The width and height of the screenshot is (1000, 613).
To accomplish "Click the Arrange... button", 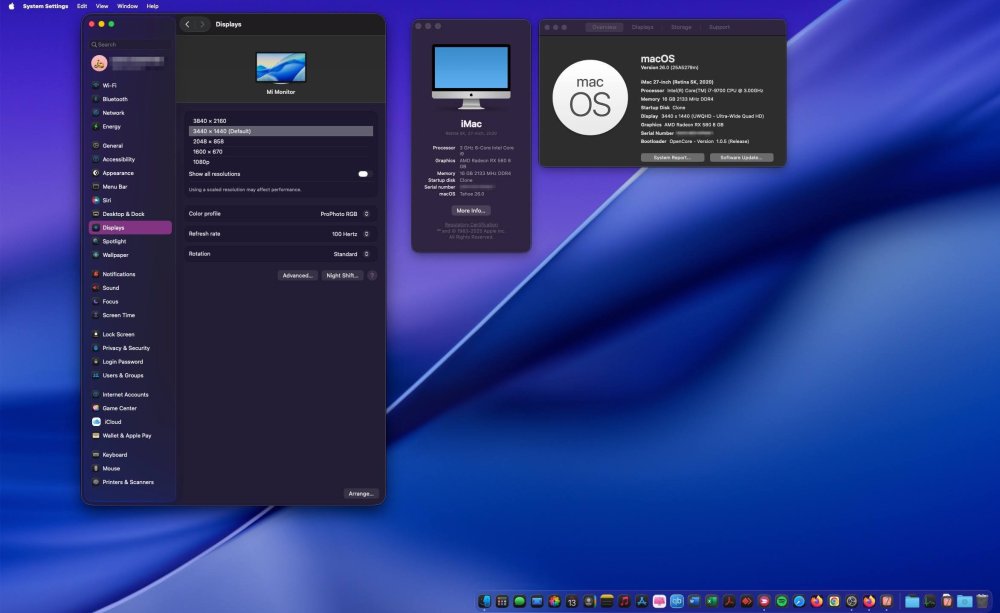I will point(361,494).
